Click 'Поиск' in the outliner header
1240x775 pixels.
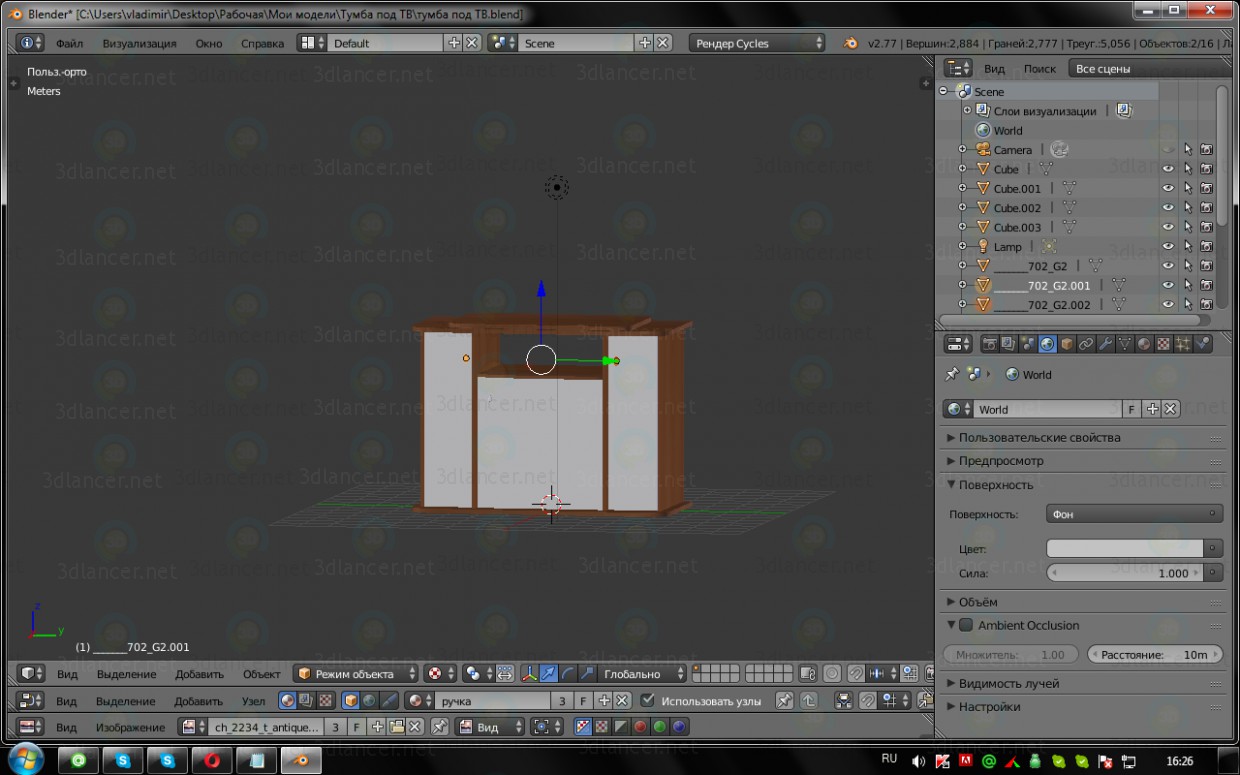1040,69
